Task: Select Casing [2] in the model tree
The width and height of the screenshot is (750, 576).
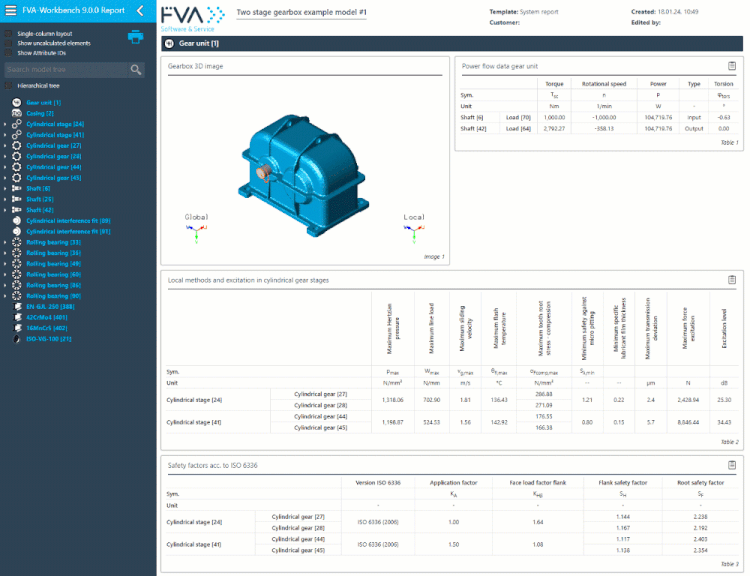Action: pyautogui.click(x=40, y=113)
